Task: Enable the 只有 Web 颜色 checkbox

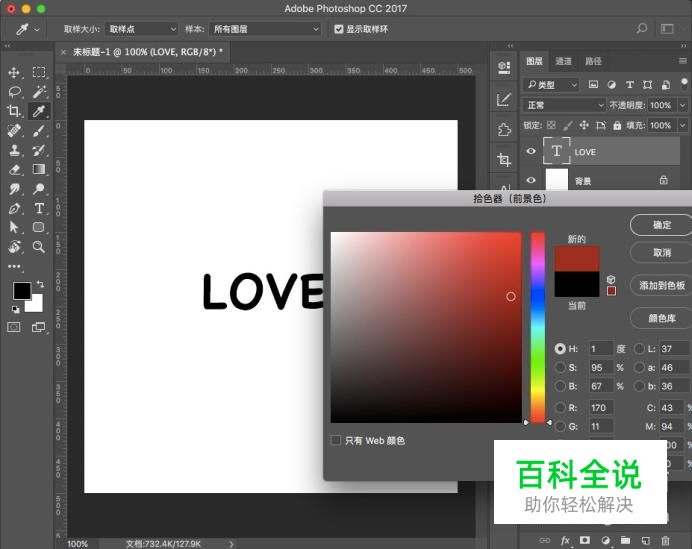Action: click(336, 440)
